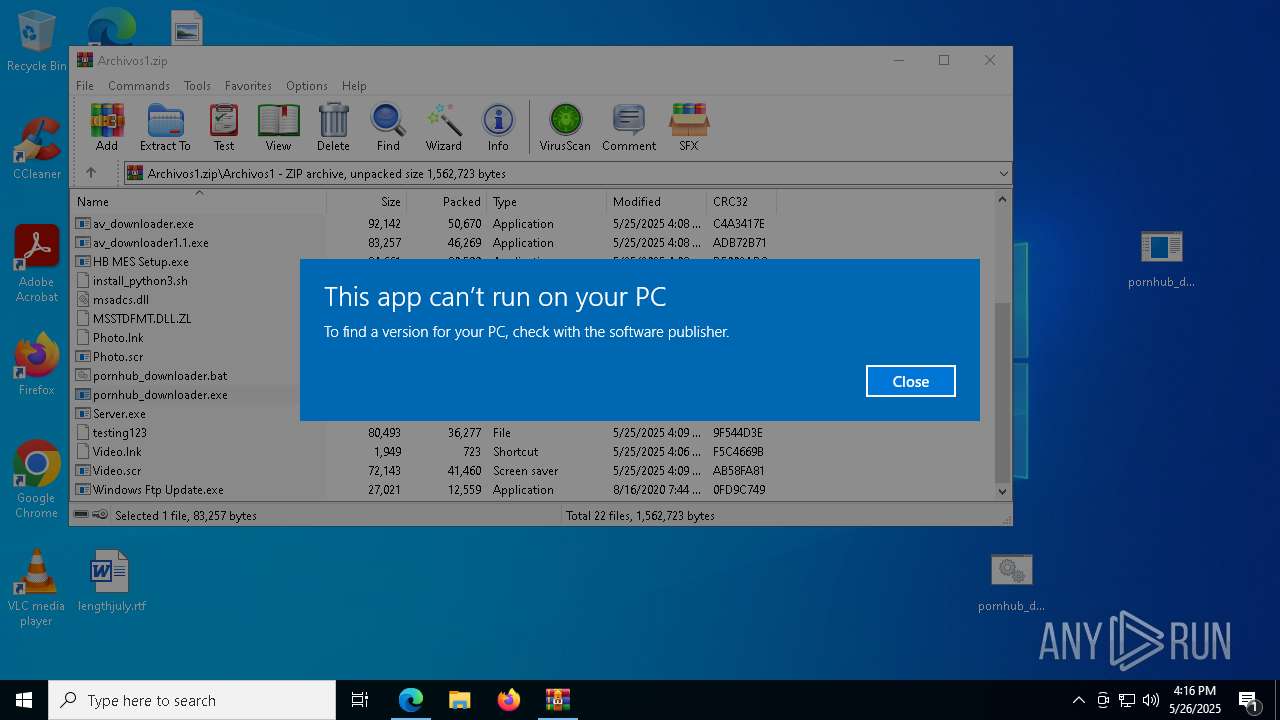
Task: Select the VLC media player desktop icon
Action: pos(37,588)
